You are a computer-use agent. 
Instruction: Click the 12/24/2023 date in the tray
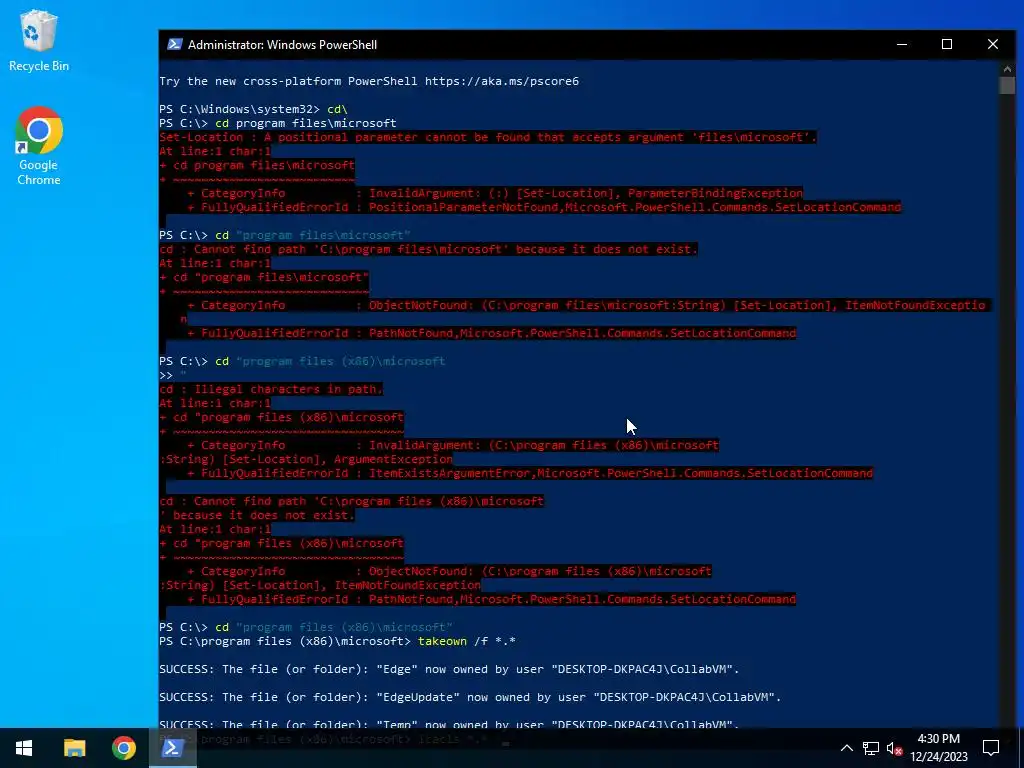pos(938,757)
